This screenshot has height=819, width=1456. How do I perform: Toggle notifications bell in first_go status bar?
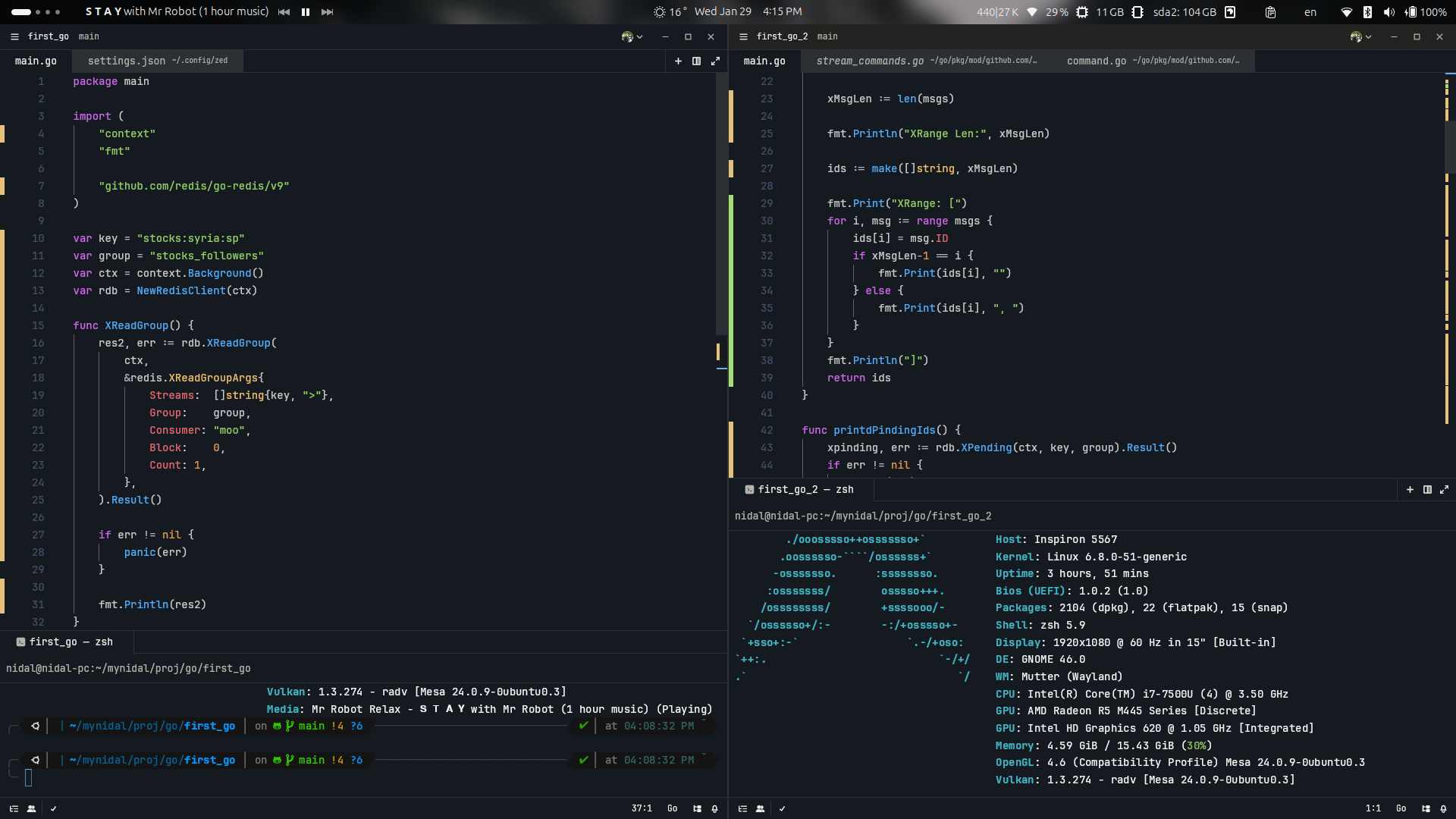point(714,809)
